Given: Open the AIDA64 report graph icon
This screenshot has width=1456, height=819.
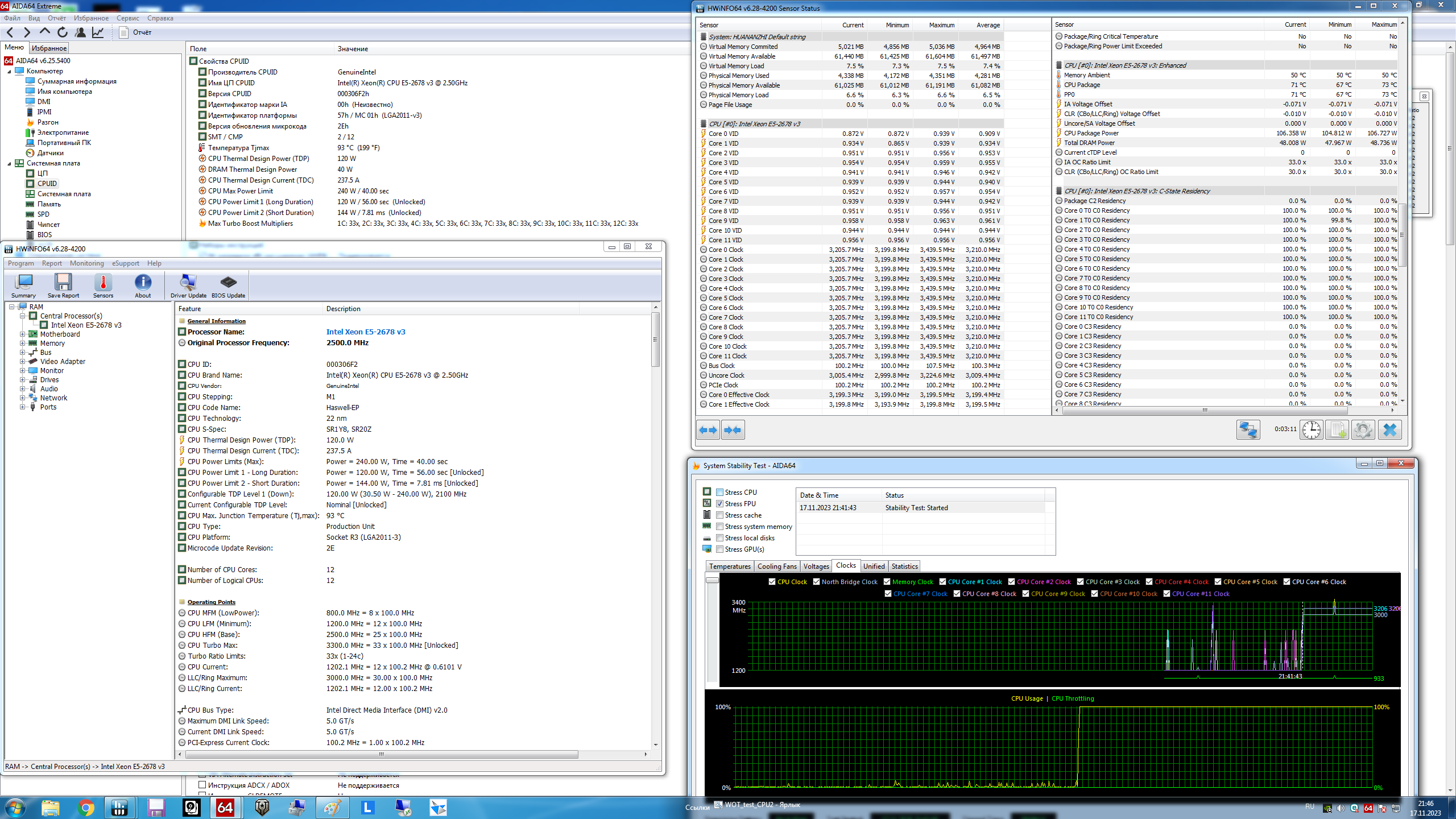Looking at the screenshot, I should coord(98,32).
